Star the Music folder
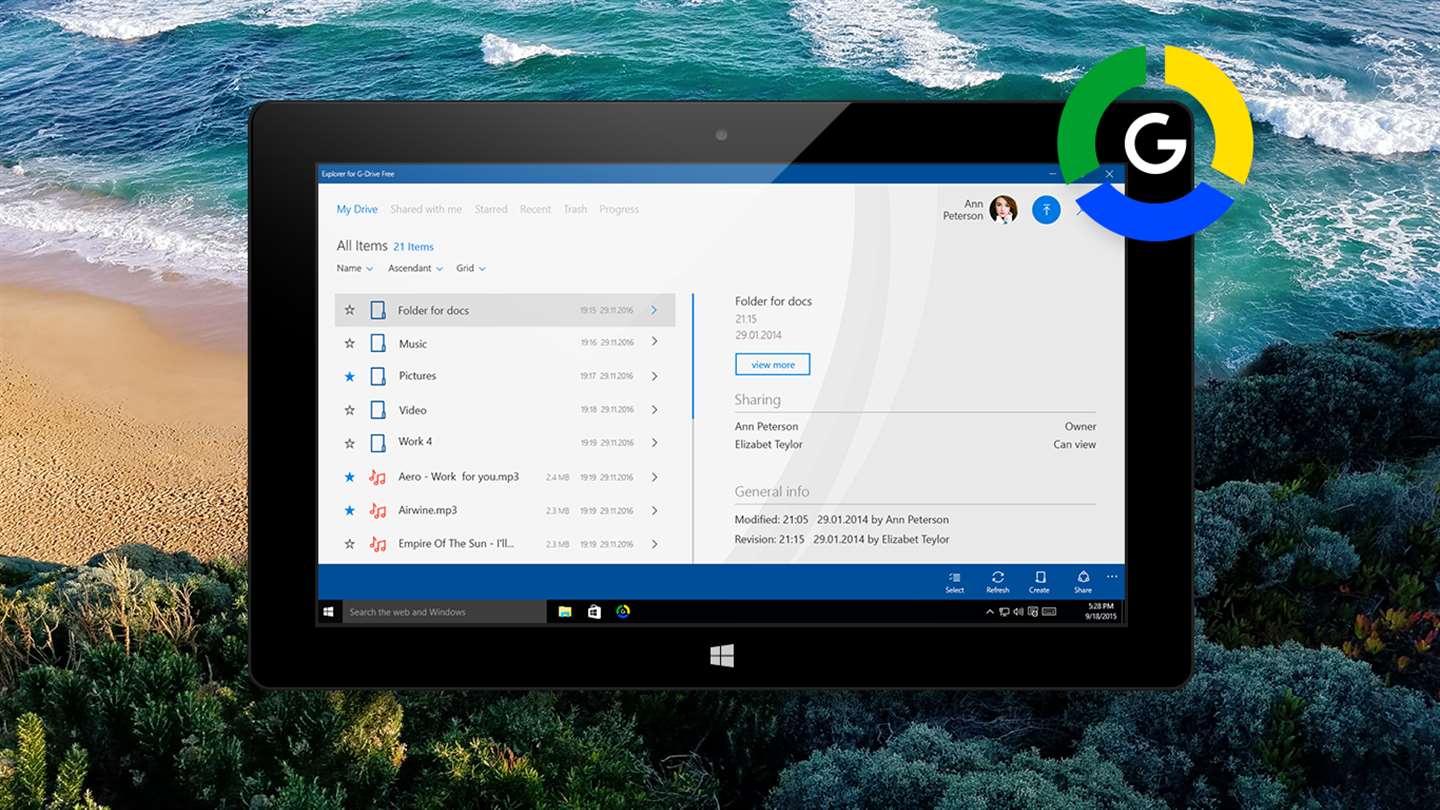This screenshot has height=810, width=1440. coord(349,343)
